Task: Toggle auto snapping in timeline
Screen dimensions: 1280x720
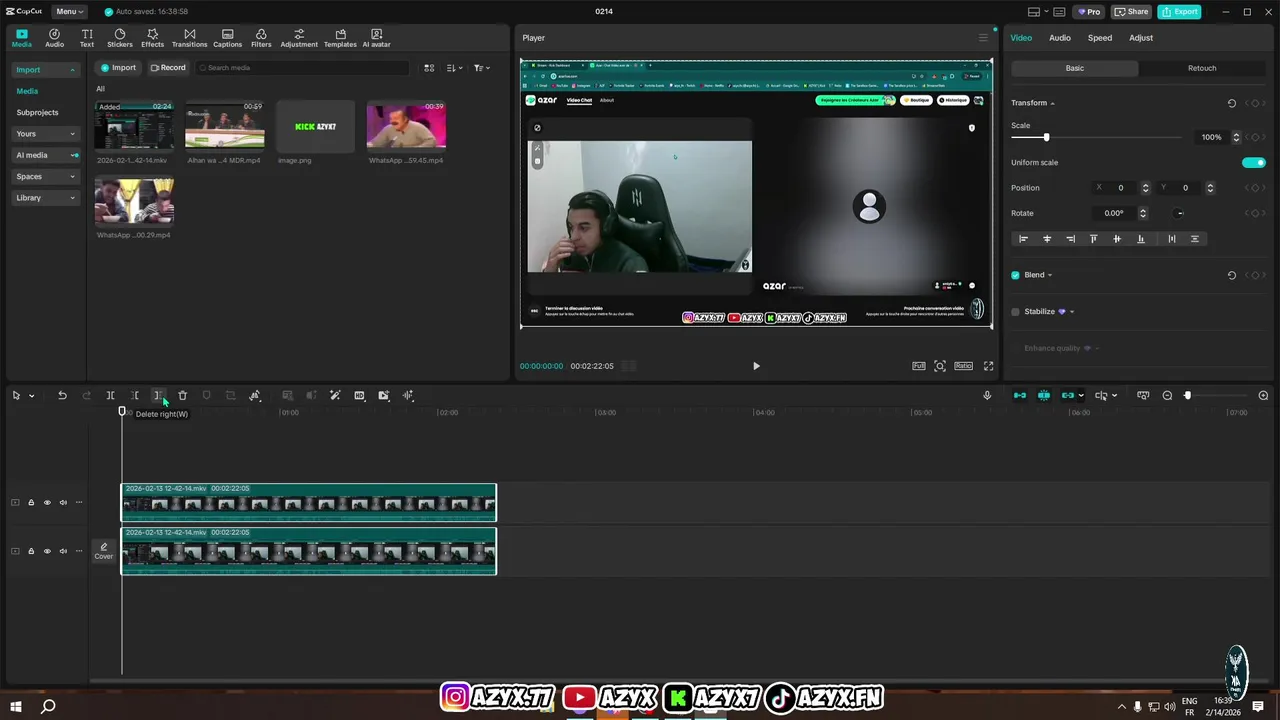Action: (x=1043, y=395)
